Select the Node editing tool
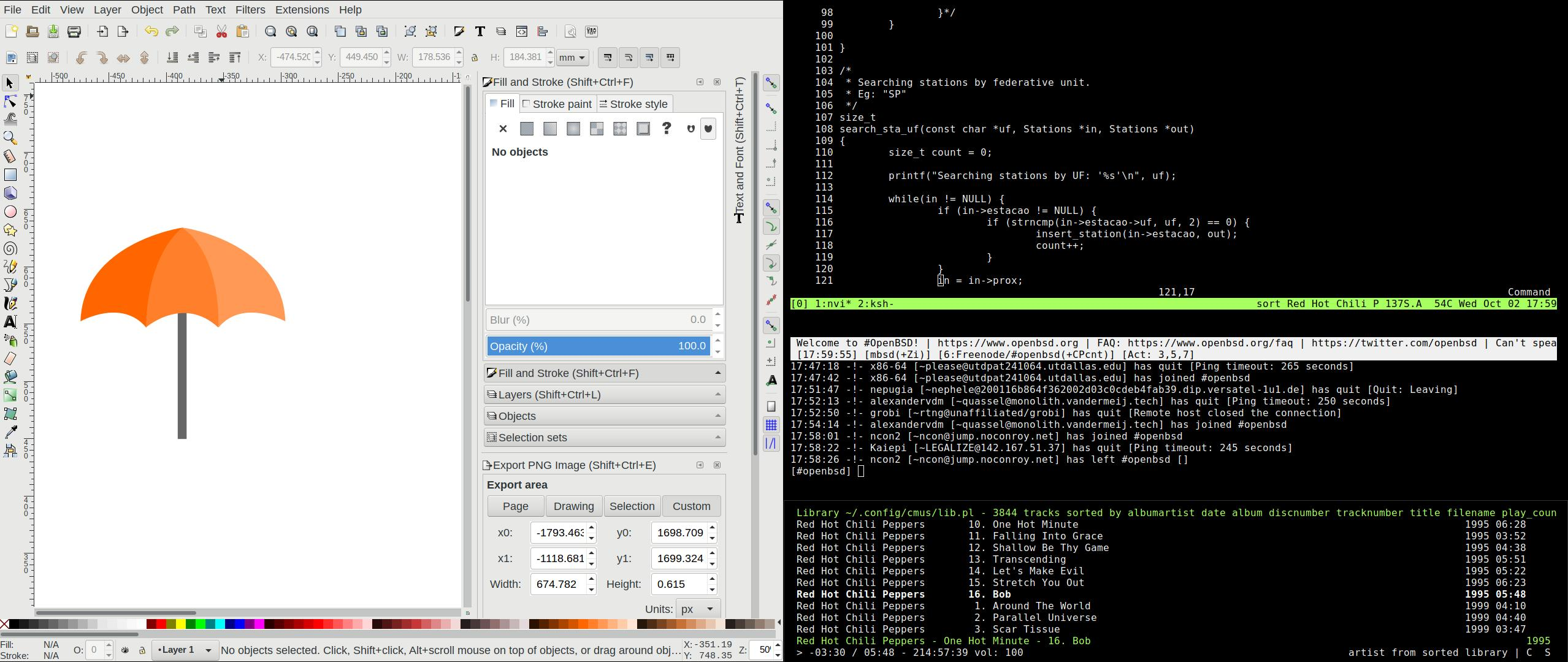 [x=10, y=101]
